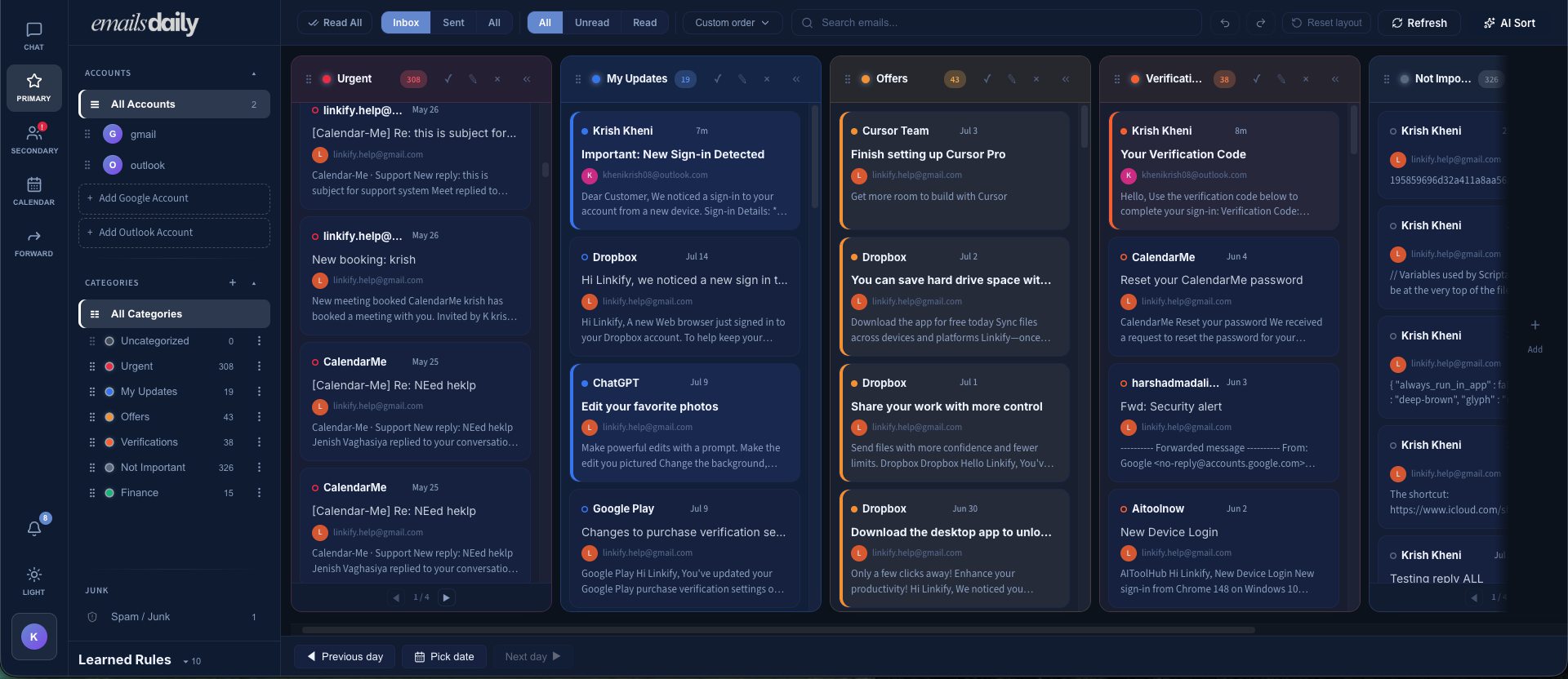Select Verifications category in sidebar
1568x679 pixels.
(x=174, y=442)
